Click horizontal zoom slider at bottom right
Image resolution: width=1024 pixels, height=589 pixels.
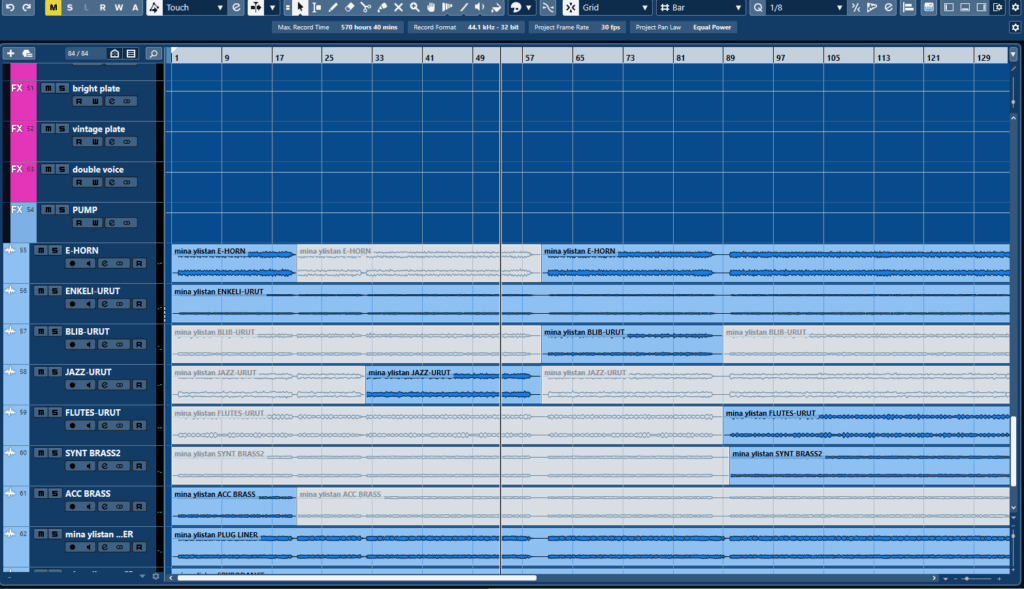pyautogui.click(x=976, y=579)
